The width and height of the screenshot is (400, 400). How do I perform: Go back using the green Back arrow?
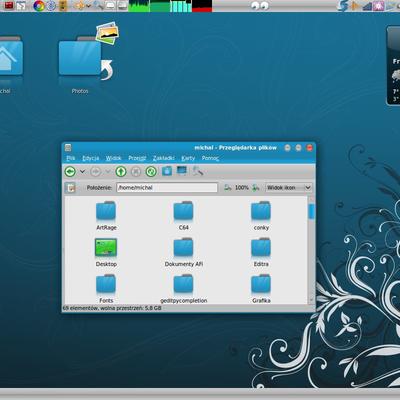[70, 172]
